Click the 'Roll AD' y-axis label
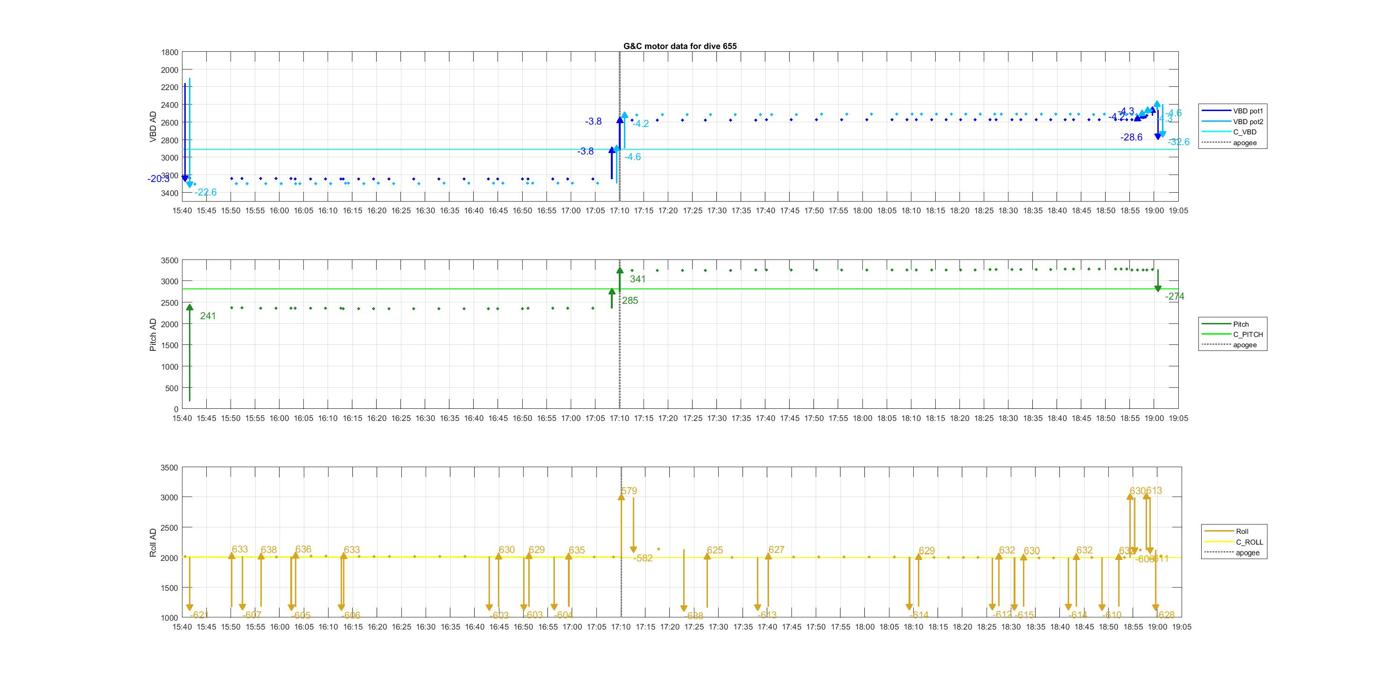1400x693 pixels. [153, 542]
